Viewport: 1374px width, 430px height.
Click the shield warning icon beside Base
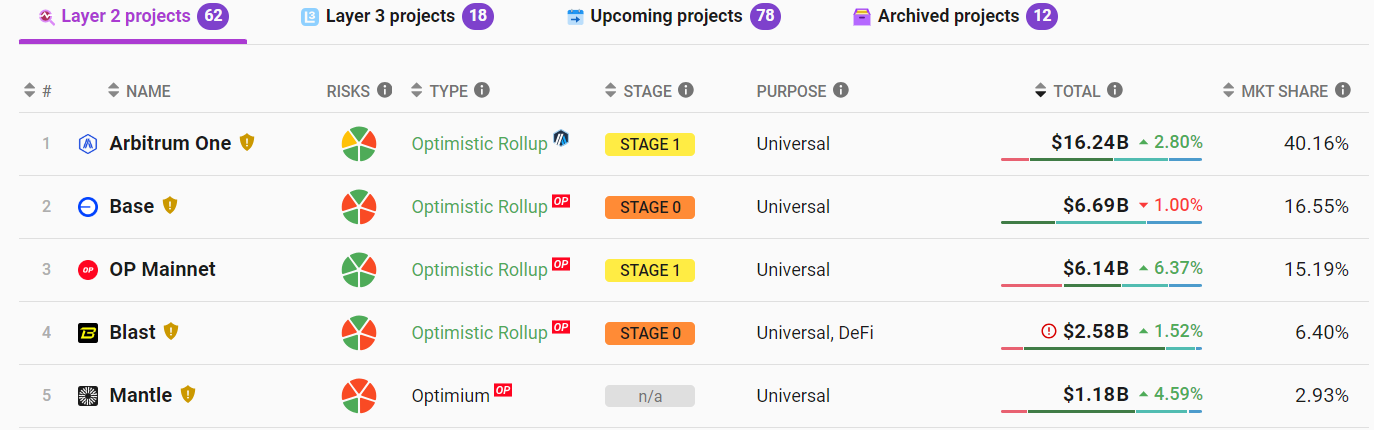click(170, 206)
